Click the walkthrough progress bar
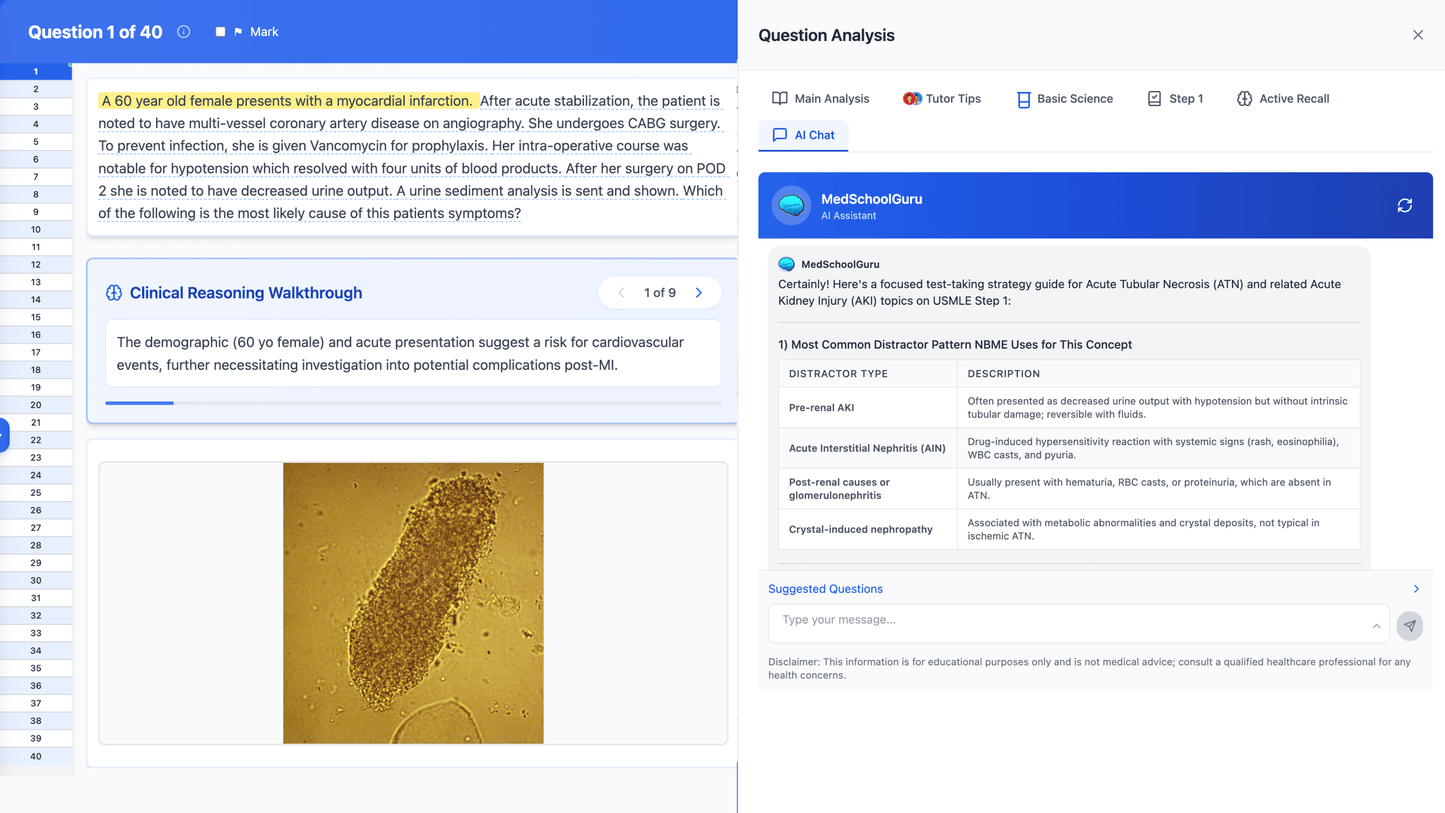 pyautogui.click(x=412, y=403)
